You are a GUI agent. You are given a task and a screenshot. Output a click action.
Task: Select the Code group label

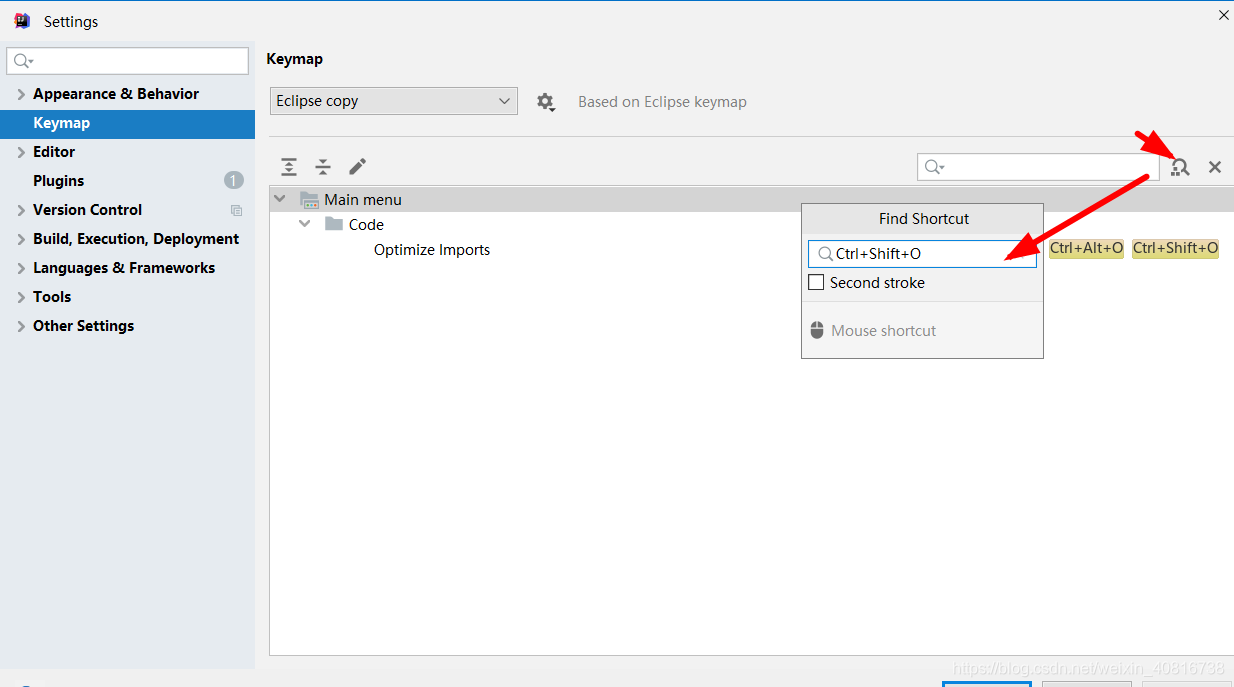click(366, 225)
